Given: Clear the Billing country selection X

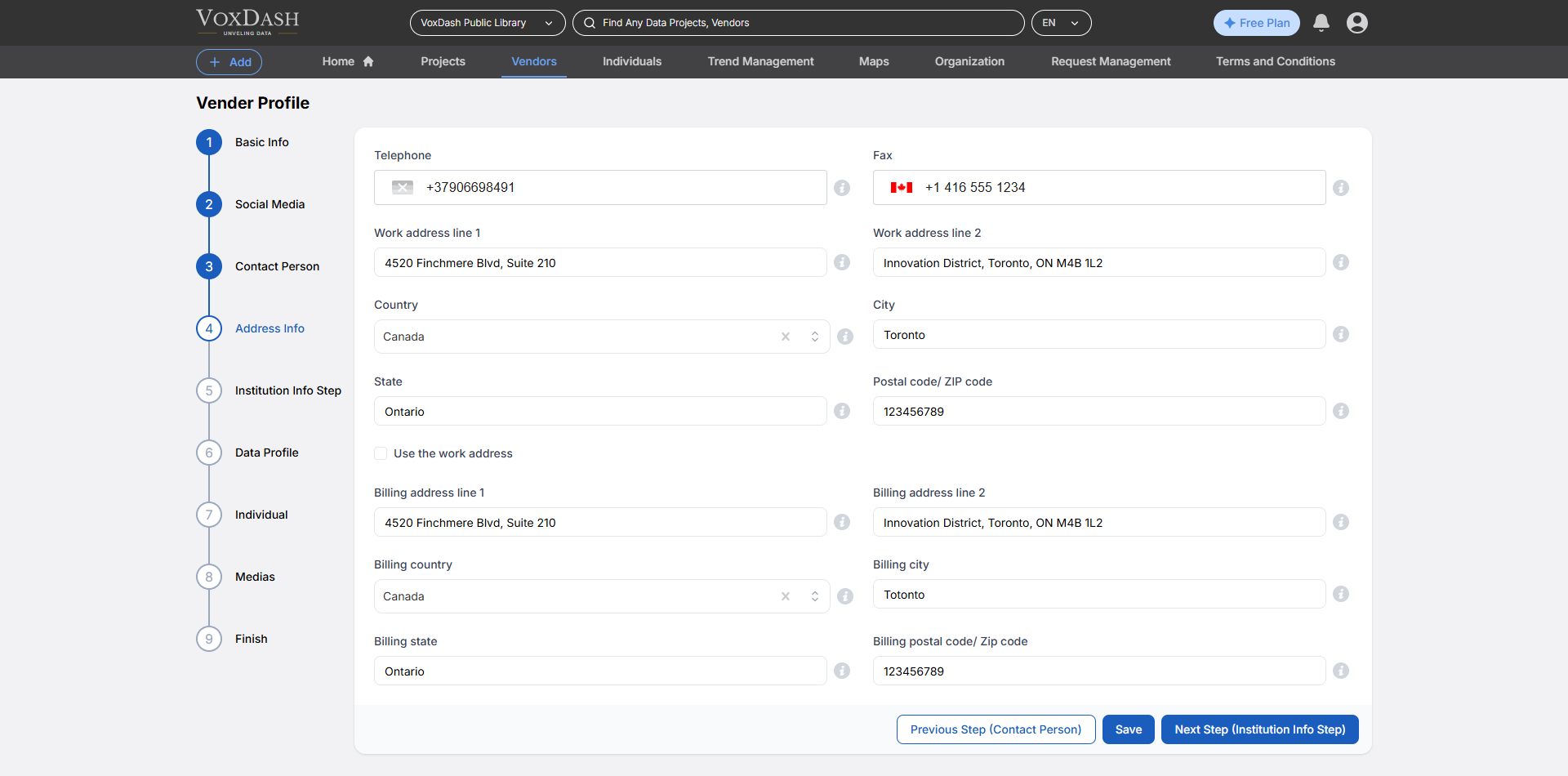Looking at the screenshot, I should [x=786, y=596].
